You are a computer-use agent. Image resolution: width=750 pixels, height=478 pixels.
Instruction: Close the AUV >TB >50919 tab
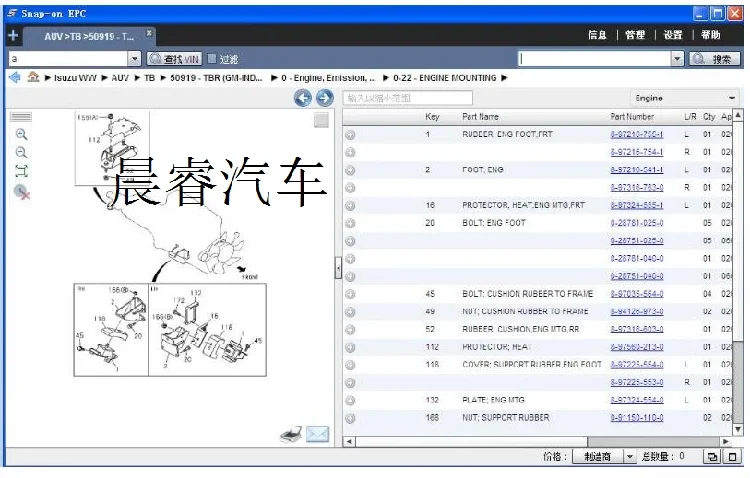tap(149, 33)
